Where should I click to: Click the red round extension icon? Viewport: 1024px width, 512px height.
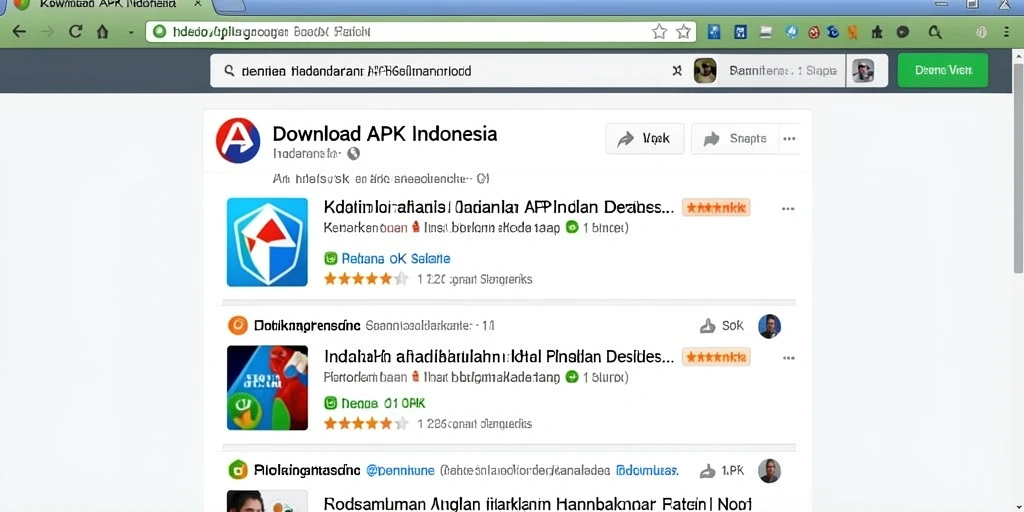[814, 31]
